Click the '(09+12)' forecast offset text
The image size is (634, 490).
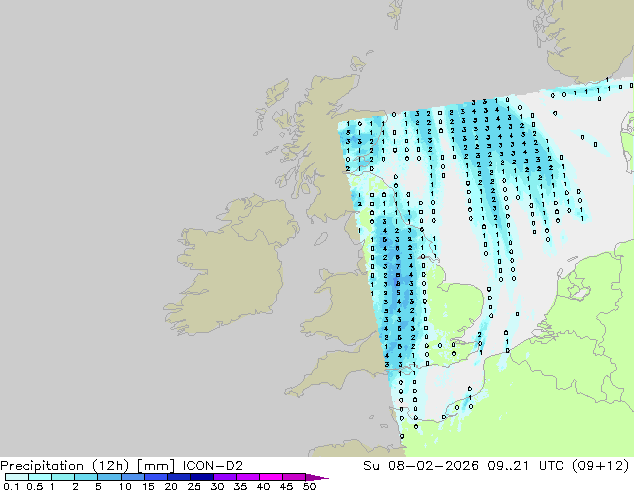[601, 466]
